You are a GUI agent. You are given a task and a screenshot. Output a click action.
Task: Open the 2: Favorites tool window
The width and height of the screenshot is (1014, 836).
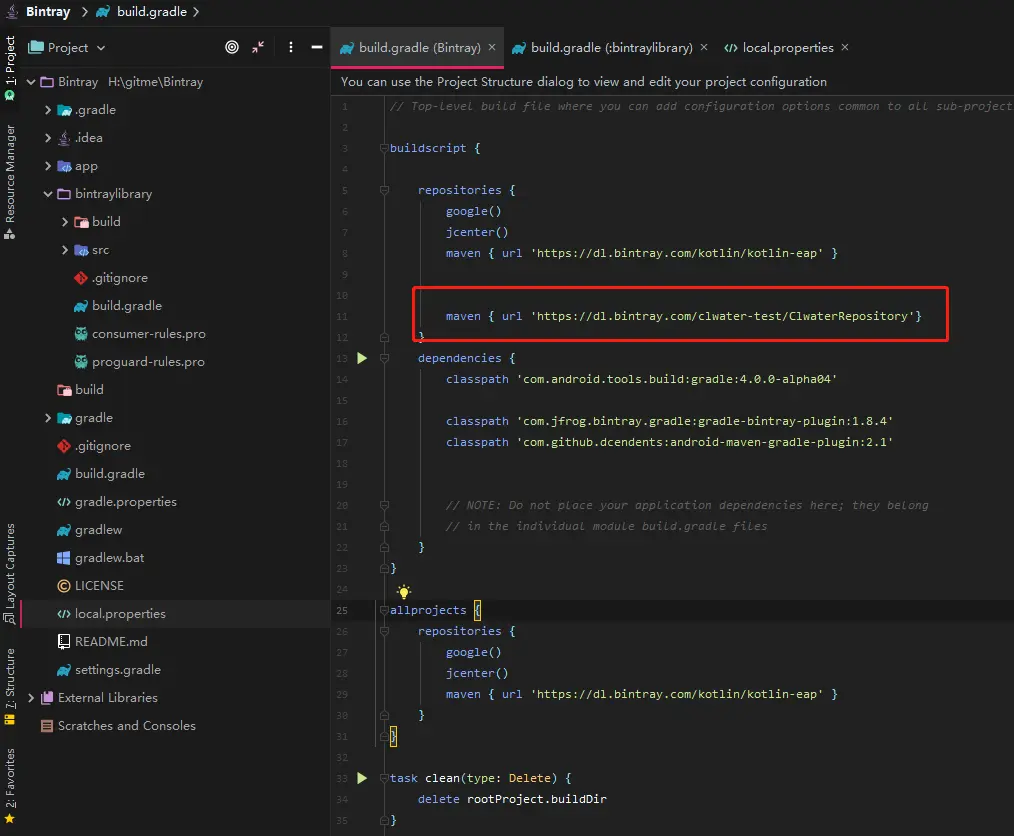(x=10, y=786)
